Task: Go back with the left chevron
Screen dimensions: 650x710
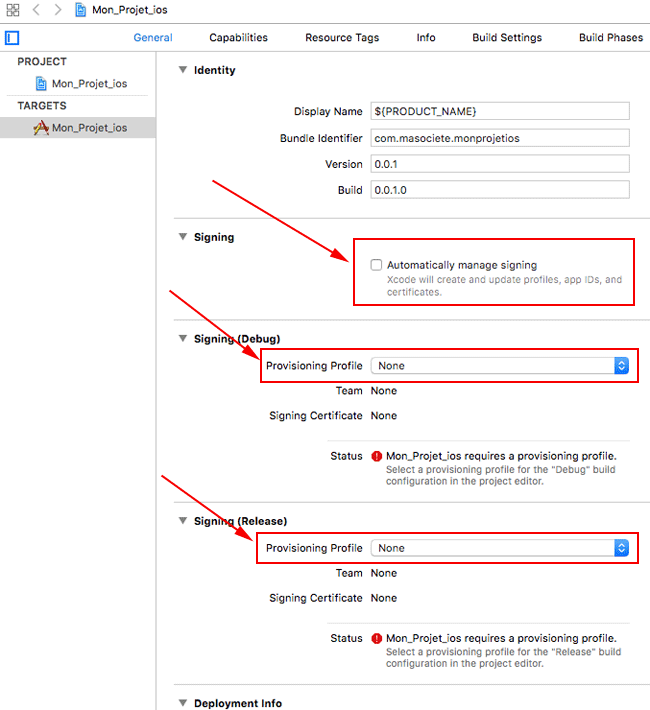Action: [36, 10]
